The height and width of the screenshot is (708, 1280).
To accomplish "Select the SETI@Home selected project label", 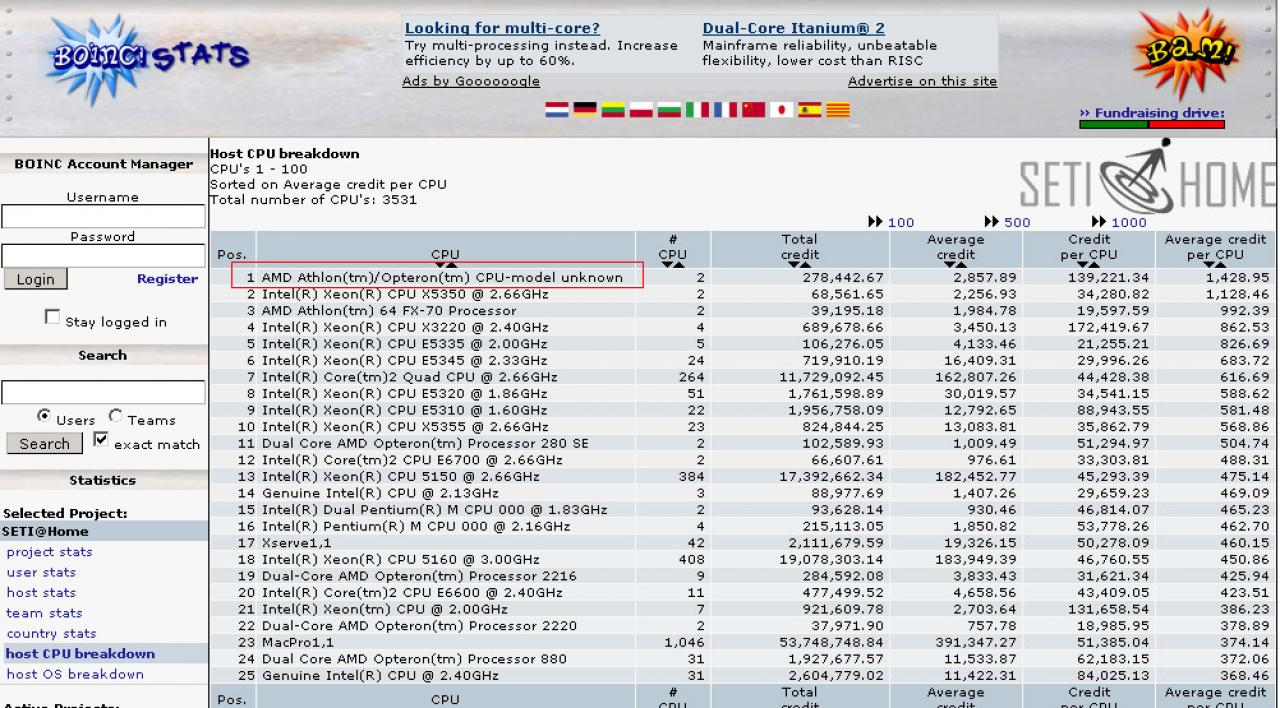I will click(45, 532).
